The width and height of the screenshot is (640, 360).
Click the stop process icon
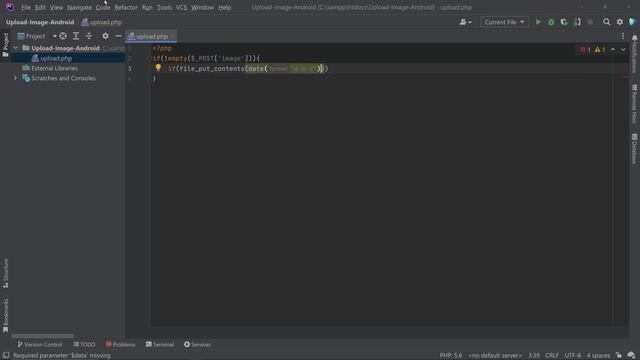tap(590, 22)
